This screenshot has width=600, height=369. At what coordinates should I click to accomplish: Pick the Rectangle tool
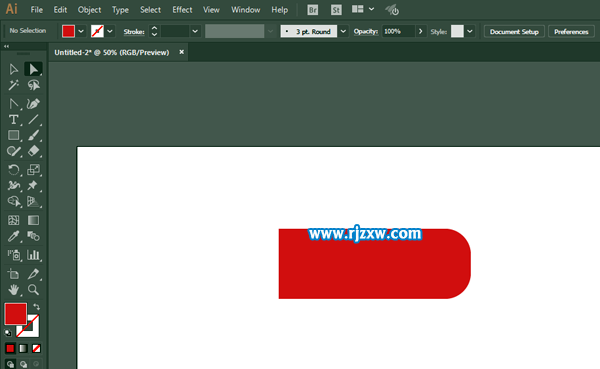(x=13, y=135)
